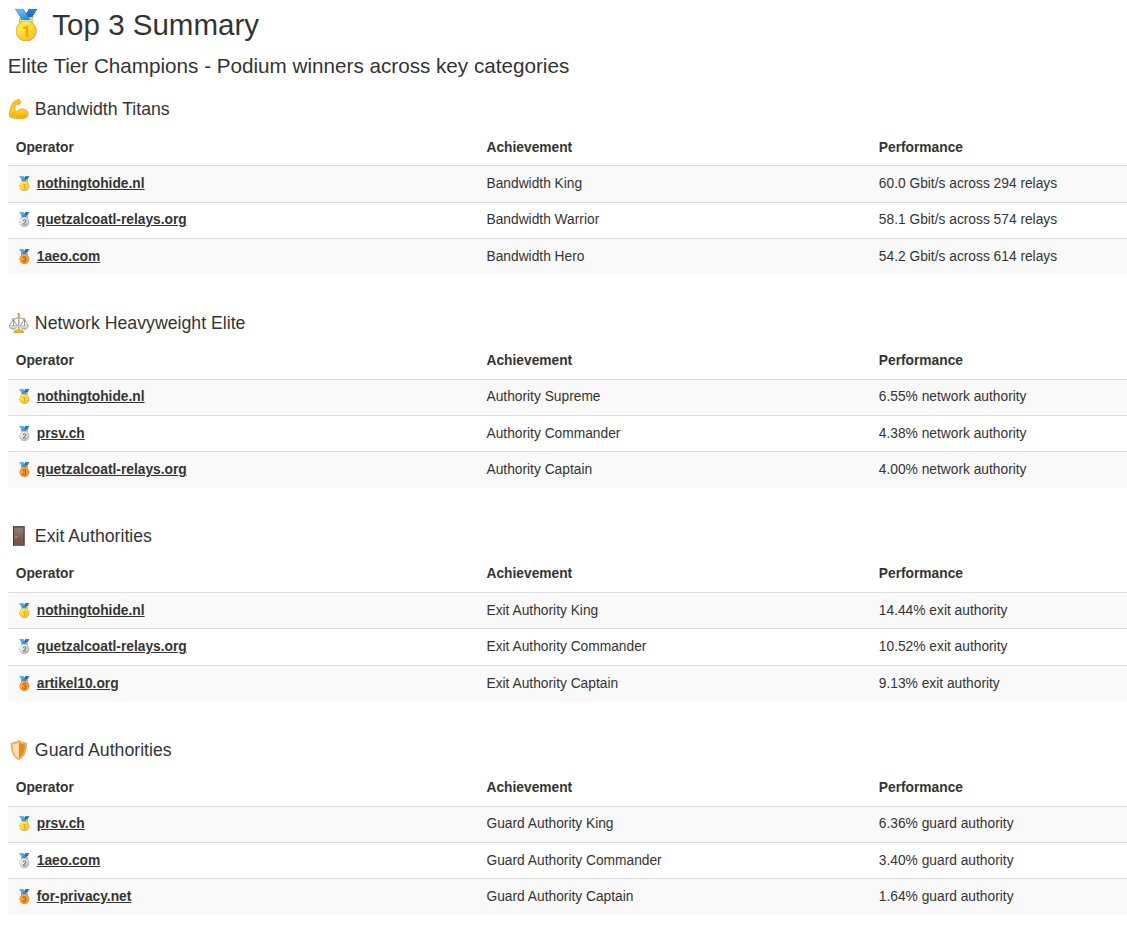Click the bronze medal beside for-privacy.net
This screenshot has height=937, width=1127.
pyautogui.click(x=24, y=897)
